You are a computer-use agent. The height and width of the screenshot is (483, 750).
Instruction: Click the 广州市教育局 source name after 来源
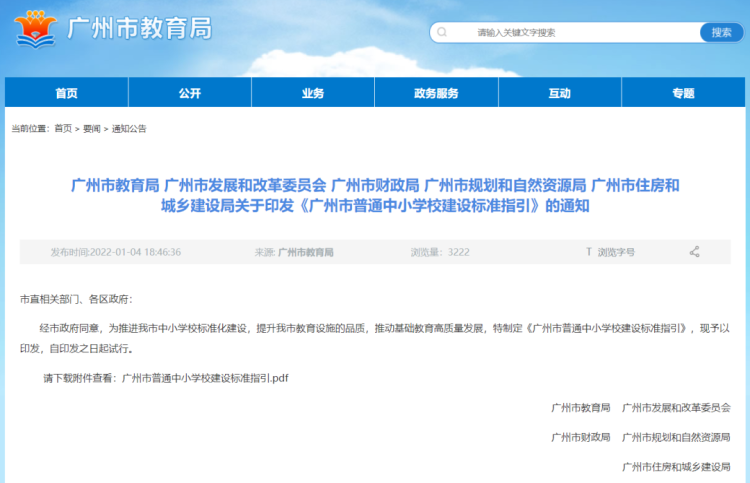[x=306, y=252]
